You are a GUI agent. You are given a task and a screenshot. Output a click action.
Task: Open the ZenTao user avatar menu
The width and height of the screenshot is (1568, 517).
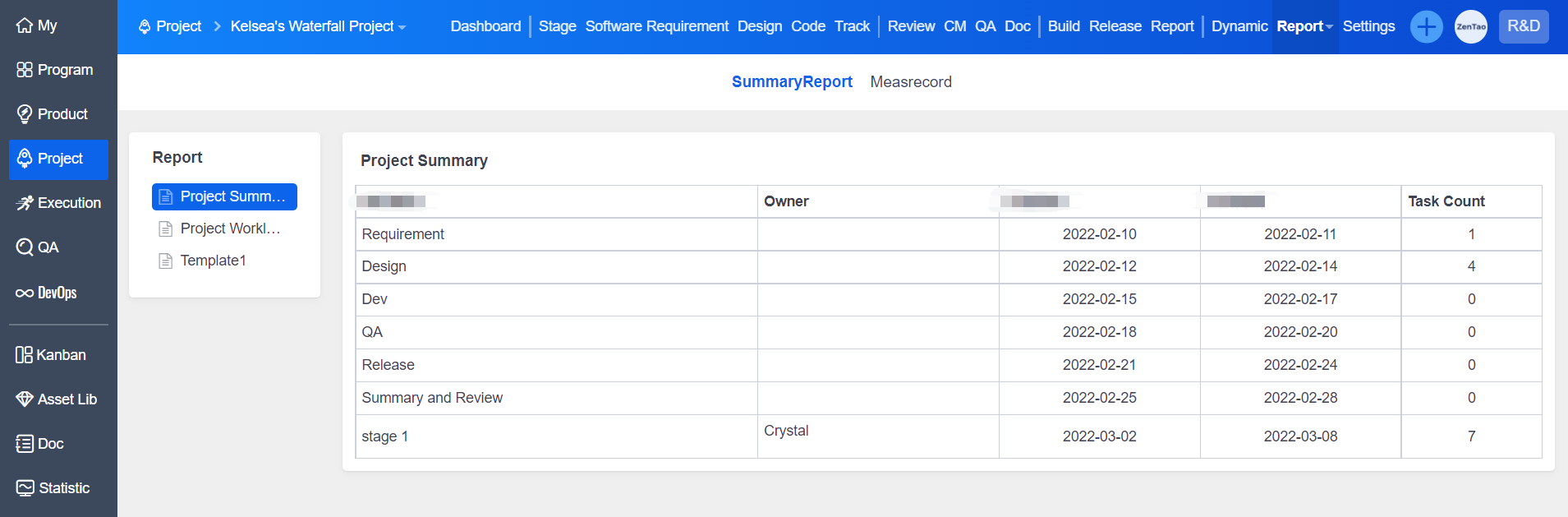(x=1470, y=27)
